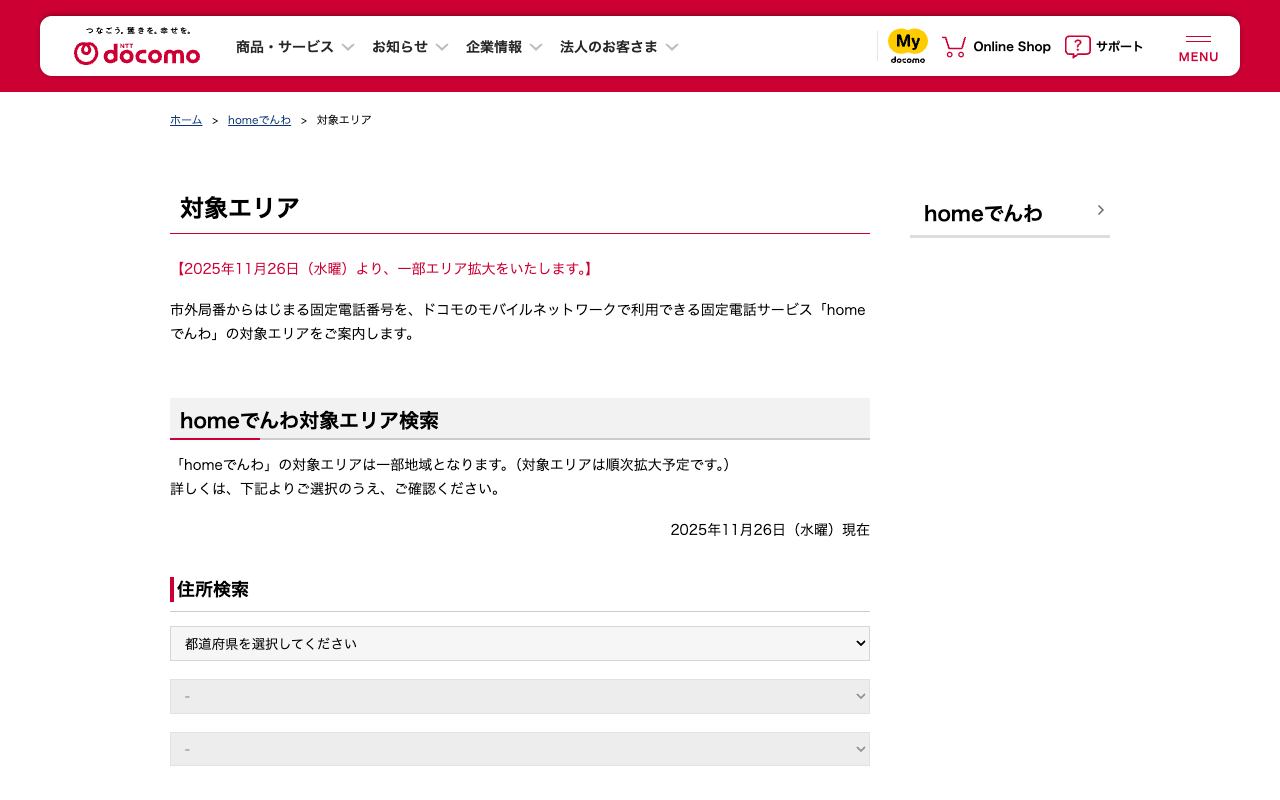Click the 対象エリア page heading
Image resolution: width=1280 pixels, height=800 pixels.
pyautogui.click(x=240, y=208)
